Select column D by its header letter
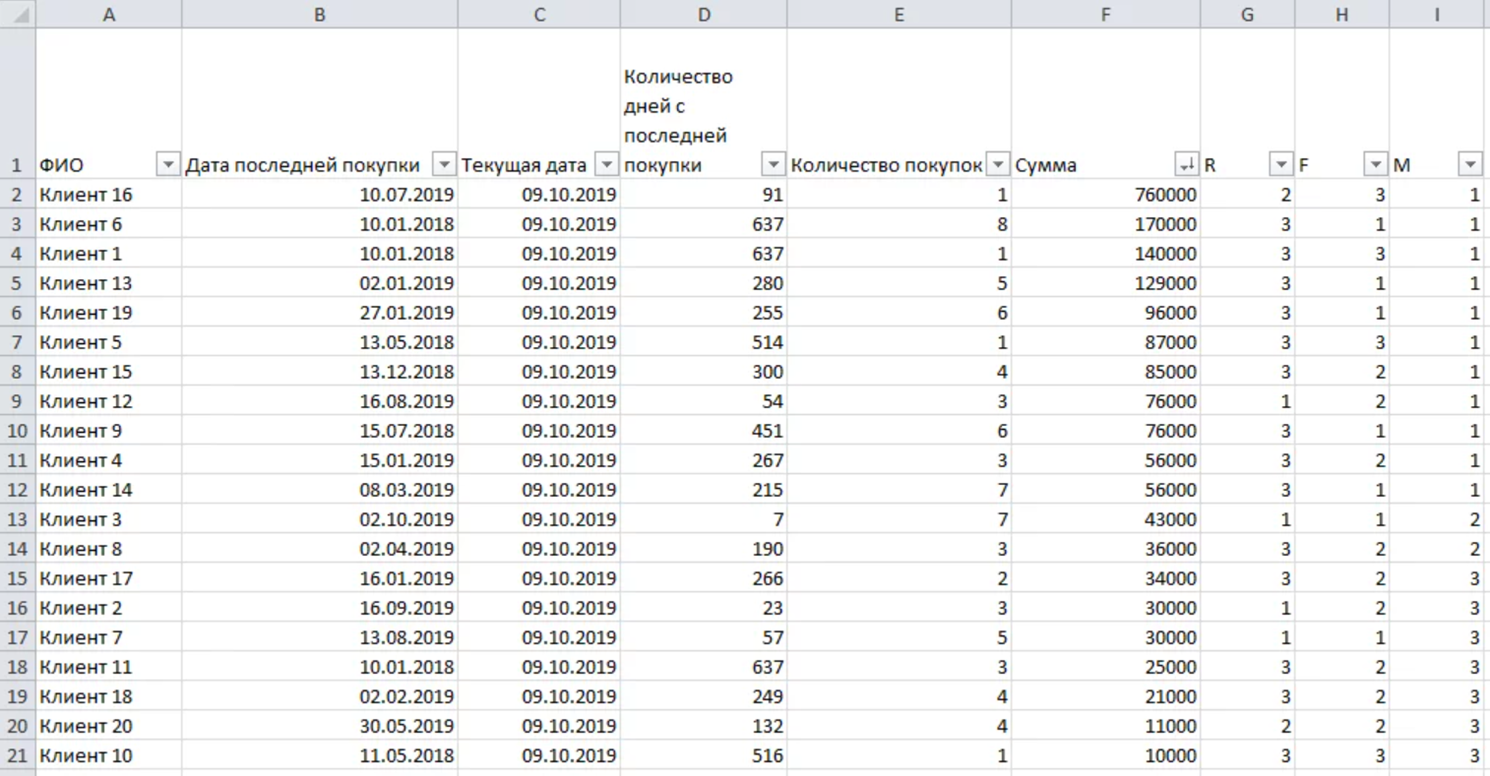Image resolution: width=1490 pixels, height=776 pixels. [x=703, y=14]
